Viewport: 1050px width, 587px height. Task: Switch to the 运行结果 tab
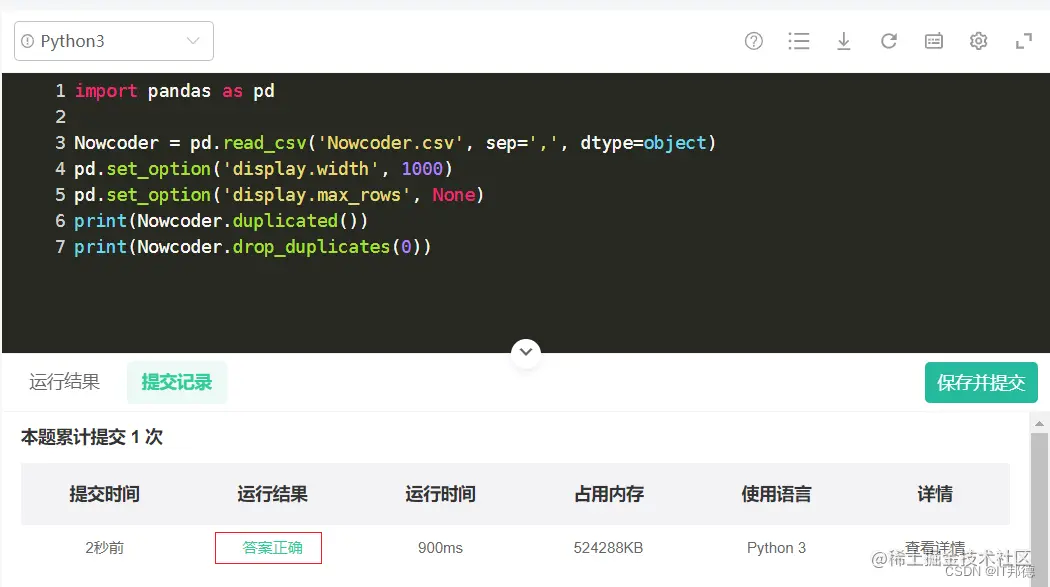(x=64, y=382)
